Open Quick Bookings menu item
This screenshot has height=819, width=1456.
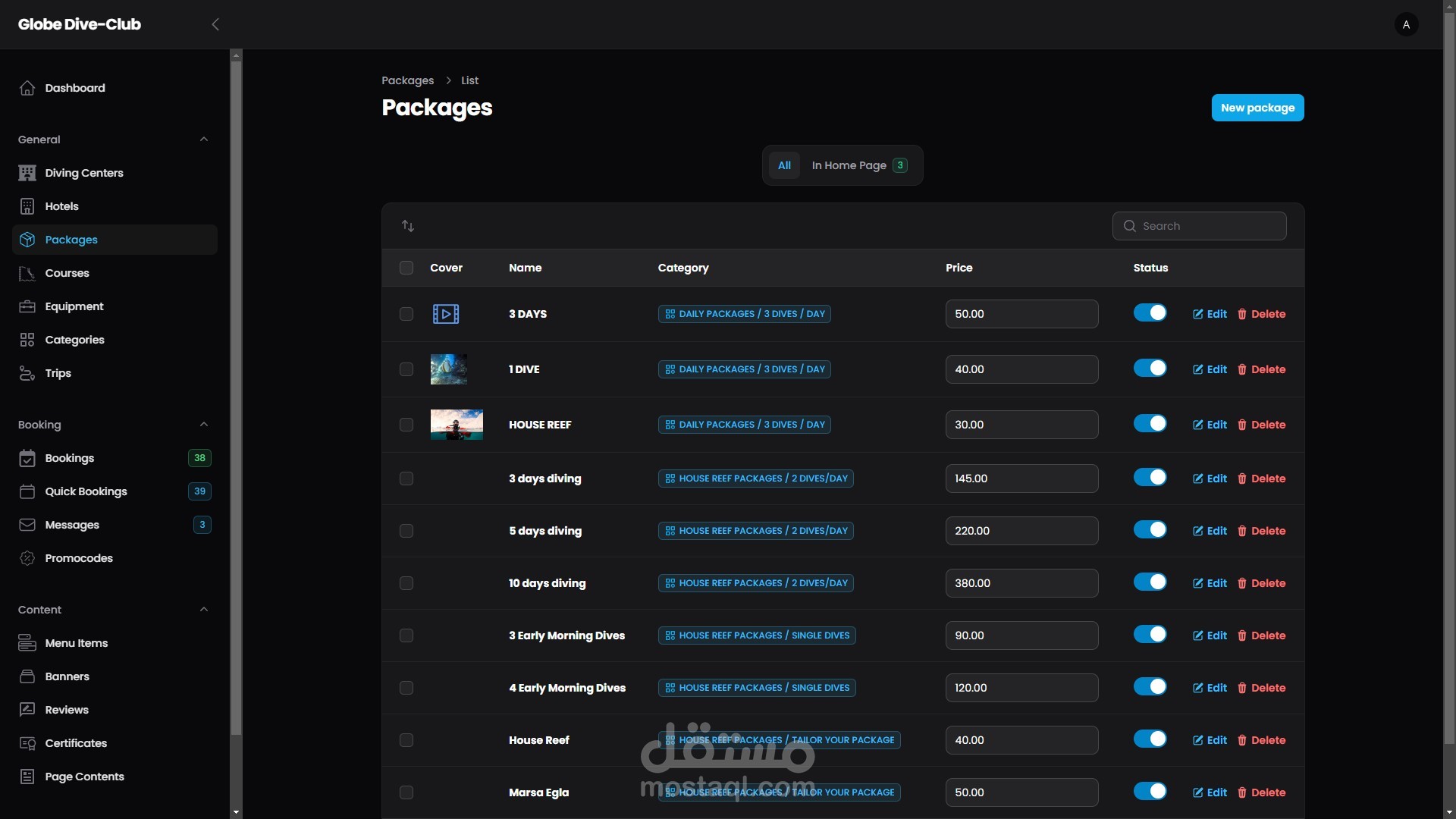[86, 491]
